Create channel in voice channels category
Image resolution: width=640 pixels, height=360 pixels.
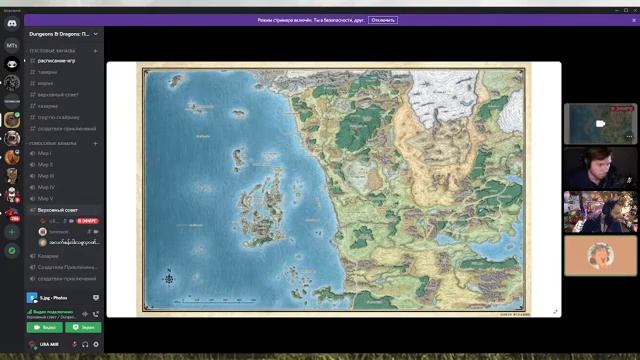96,144
